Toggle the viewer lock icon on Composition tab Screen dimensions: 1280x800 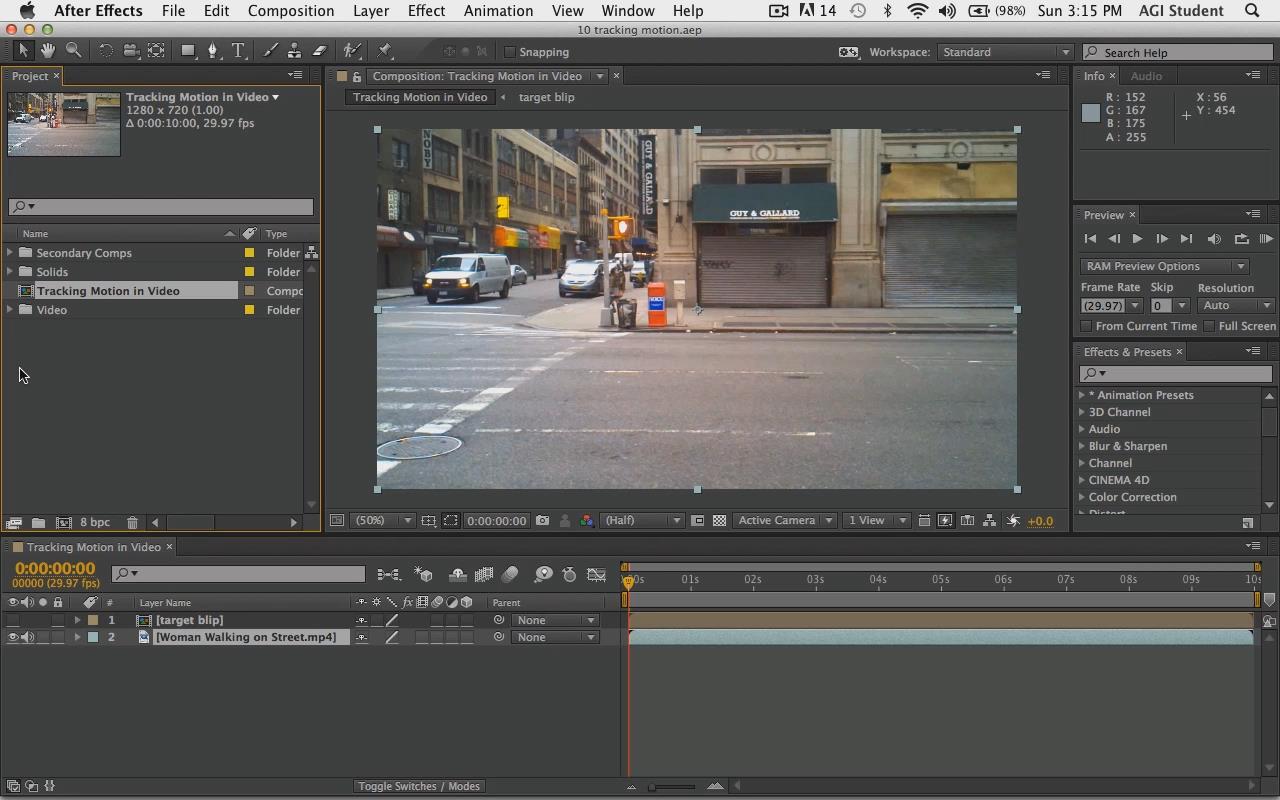(357, 76)
